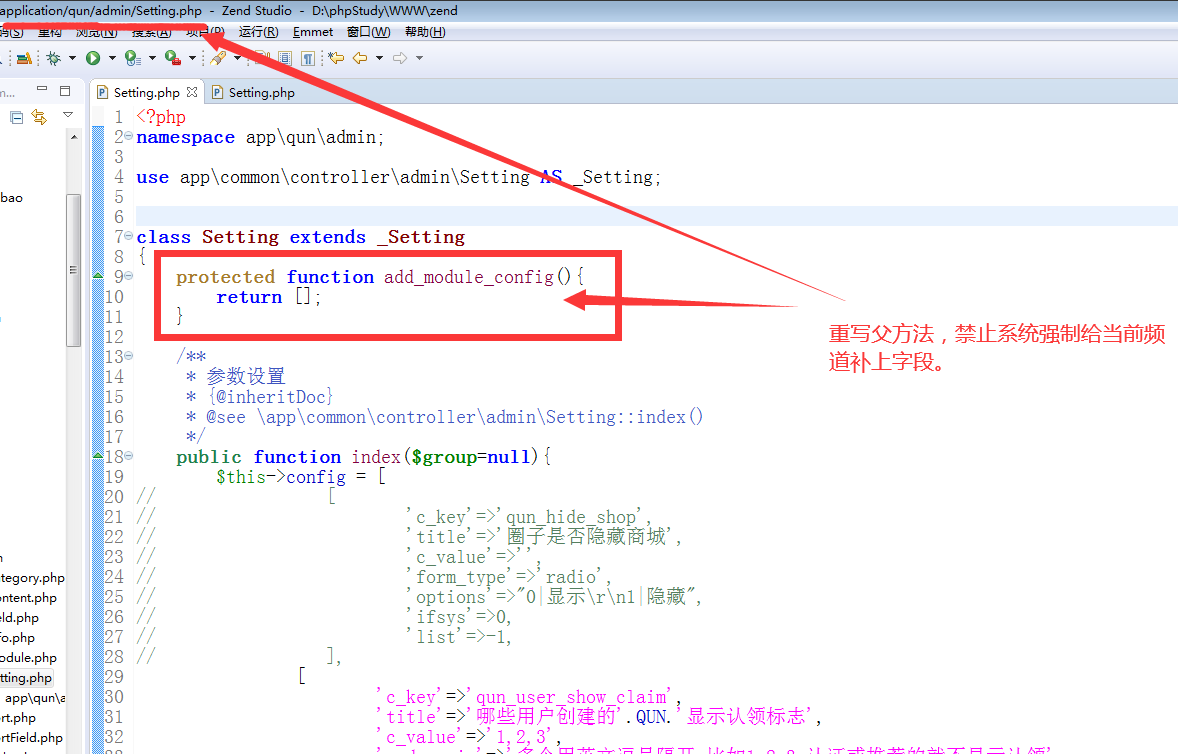The height and width of the screenshot is (754, 1178).
Task: Open the Debug button dropdown arrow
Action: pos(72,58)
